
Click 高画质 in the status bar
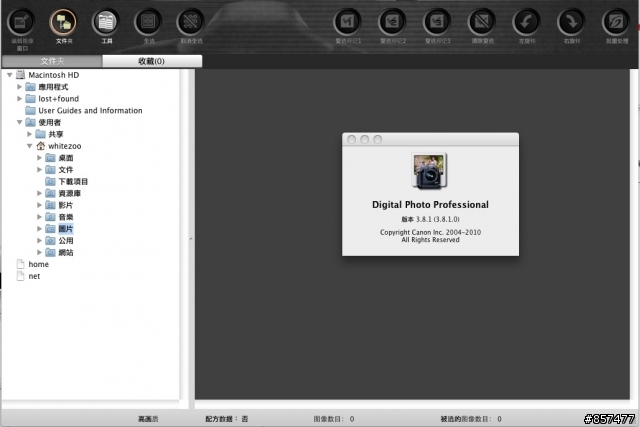[148, 419]
